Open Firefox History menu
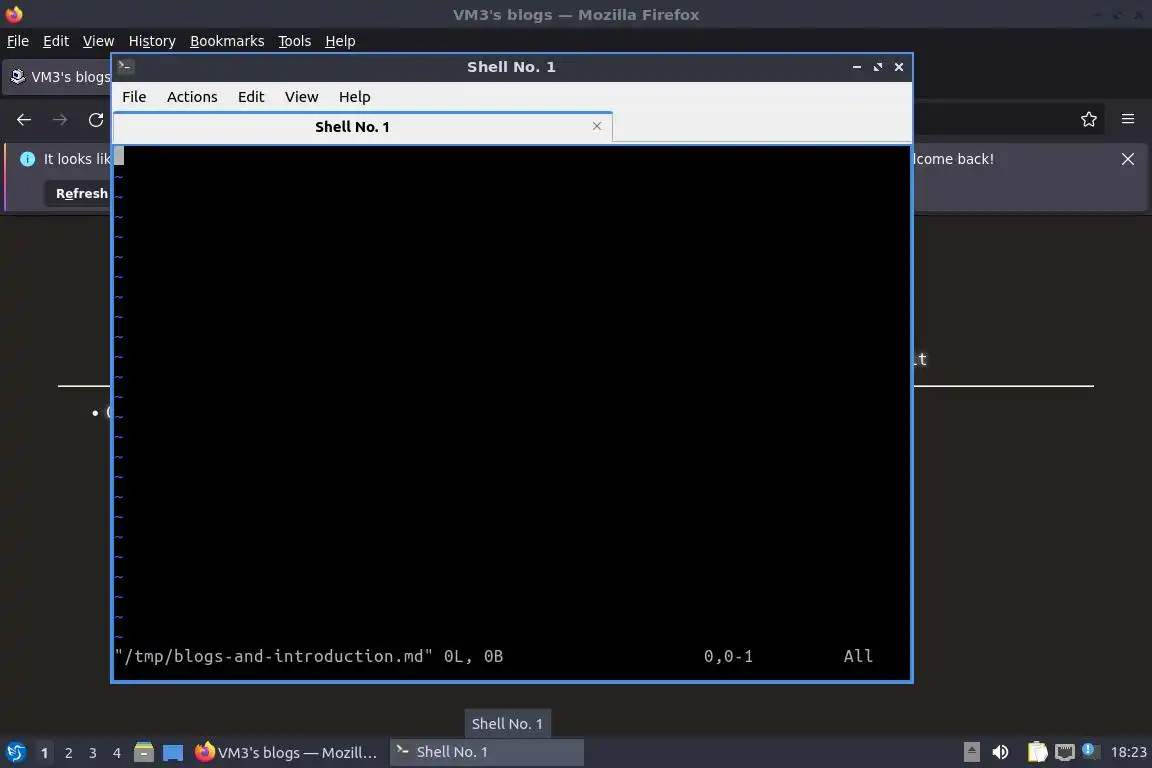Screen dimensions: 1152x768 pos(152,41)
